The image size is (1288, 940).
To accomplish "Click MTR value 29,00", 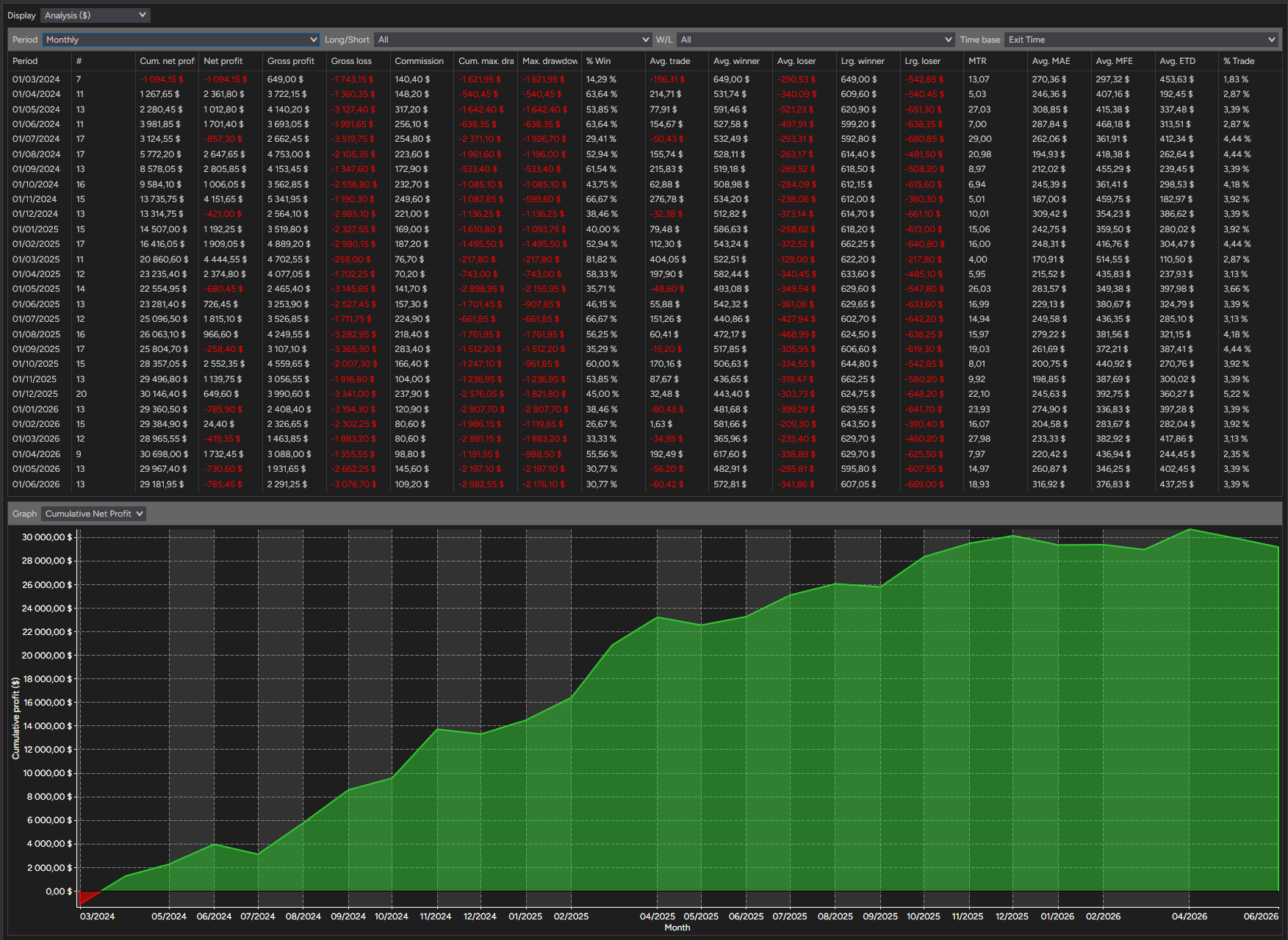I will [x=980, y=139].
